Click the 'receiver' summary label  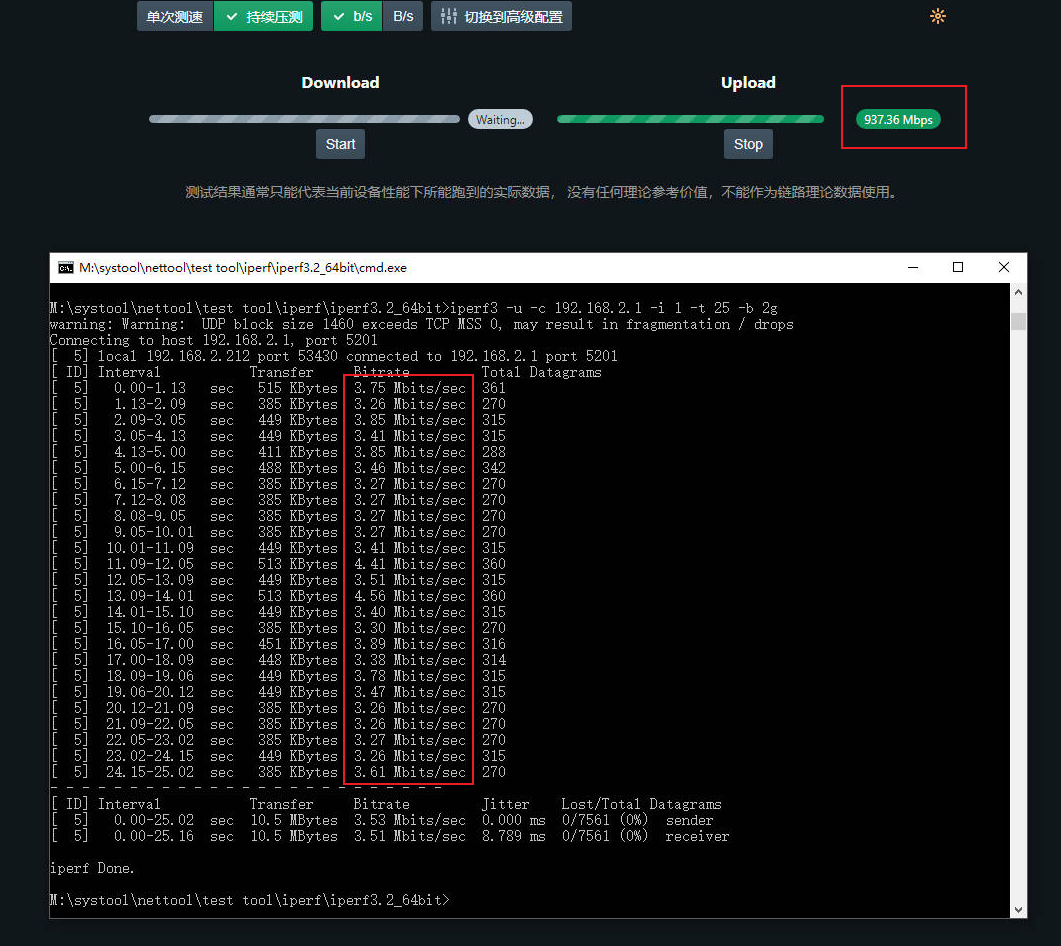click(x=698, y=836)
